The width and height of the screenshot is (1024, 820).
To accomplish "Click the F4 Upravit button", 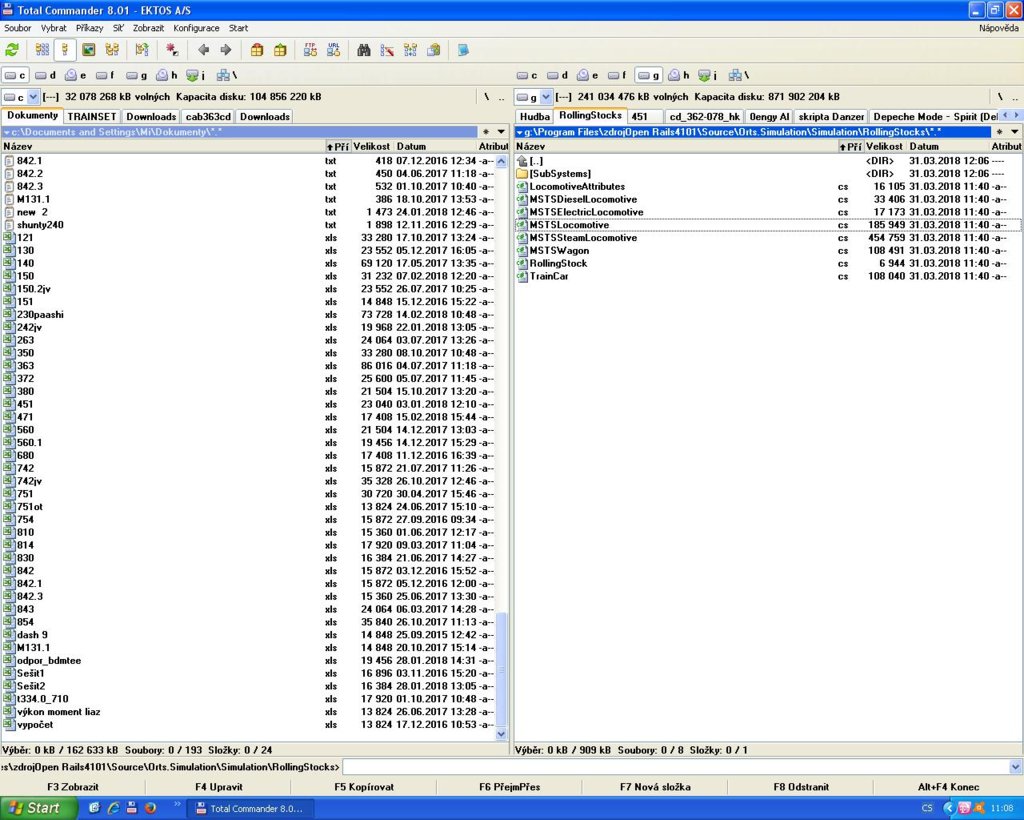I will (218, 787).
